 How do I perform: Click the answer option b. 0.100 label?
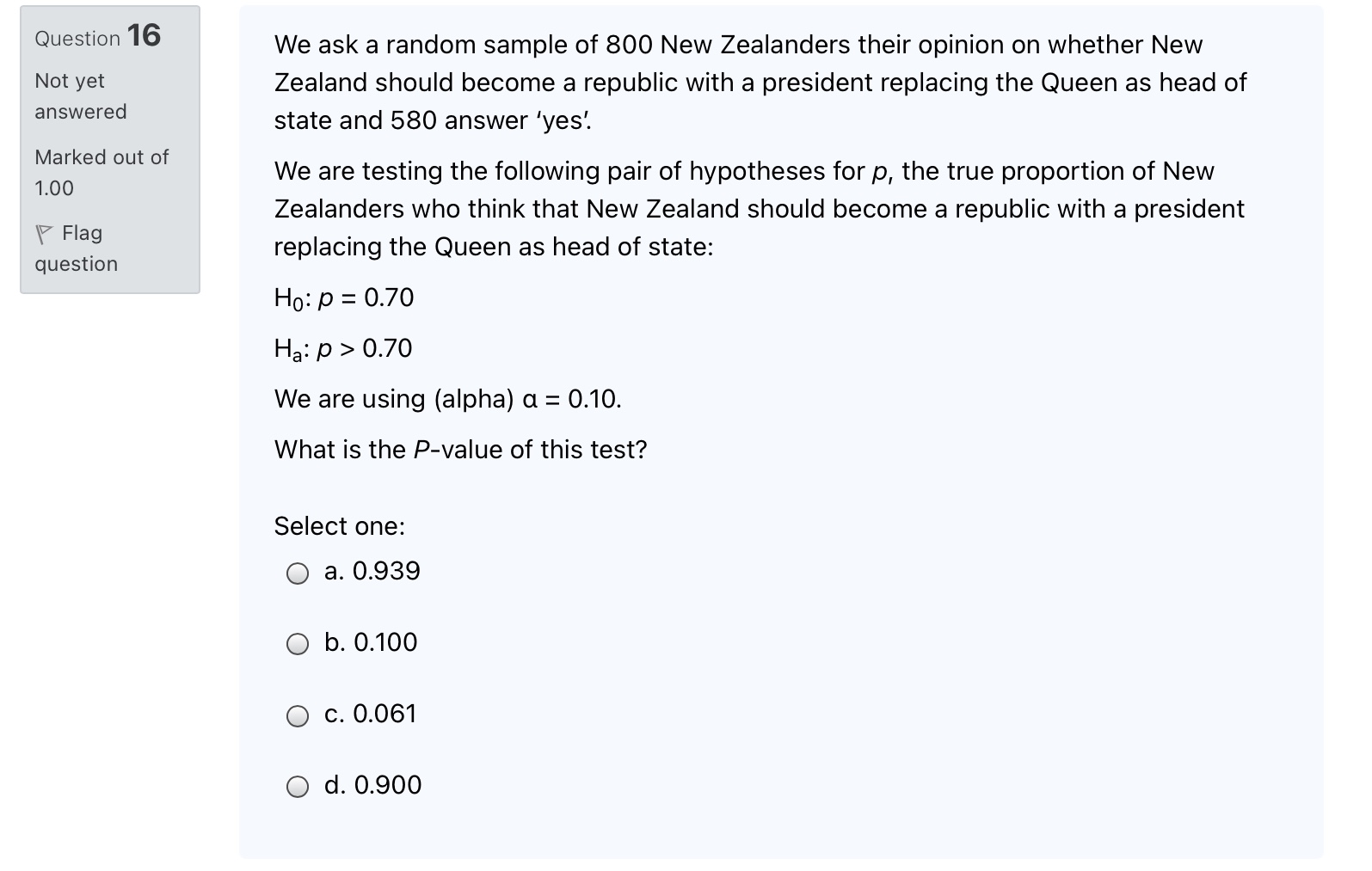pos(369,641)
